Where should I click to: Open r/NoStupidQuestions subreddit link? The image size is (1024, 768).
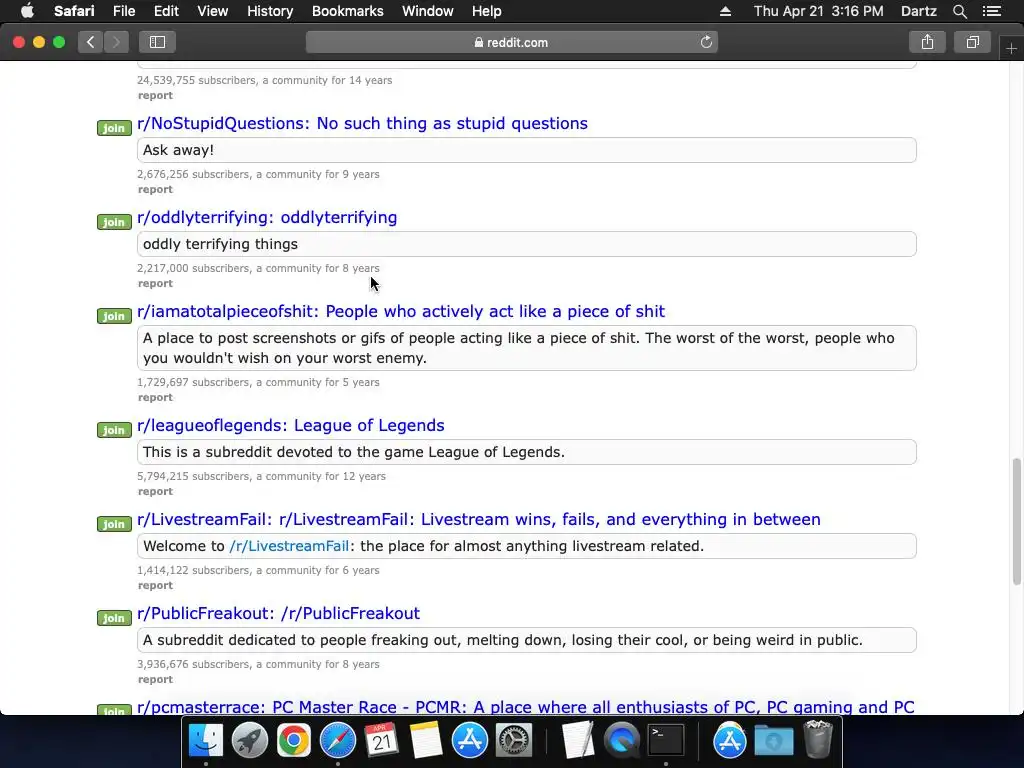pos(362,123)
